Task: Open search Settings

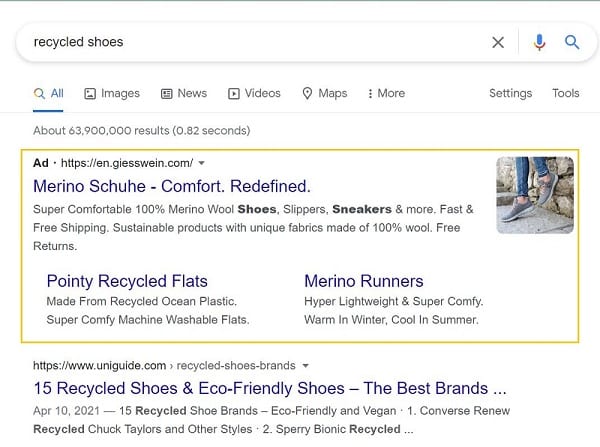Action: pos(510,93)
